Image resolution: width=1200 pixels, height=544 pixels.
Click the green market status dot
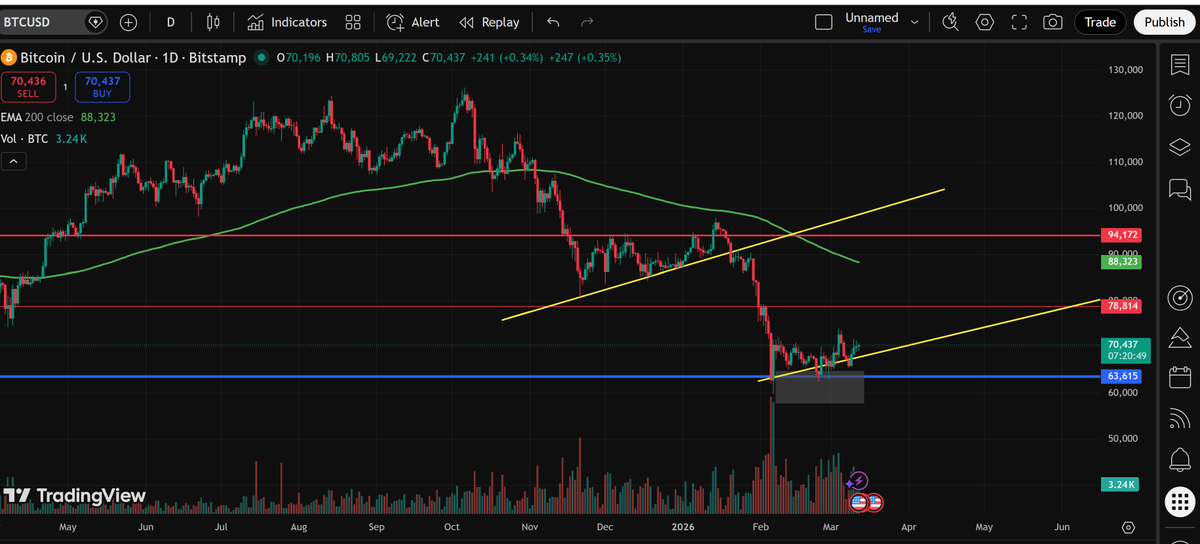(x=263, y=58)
